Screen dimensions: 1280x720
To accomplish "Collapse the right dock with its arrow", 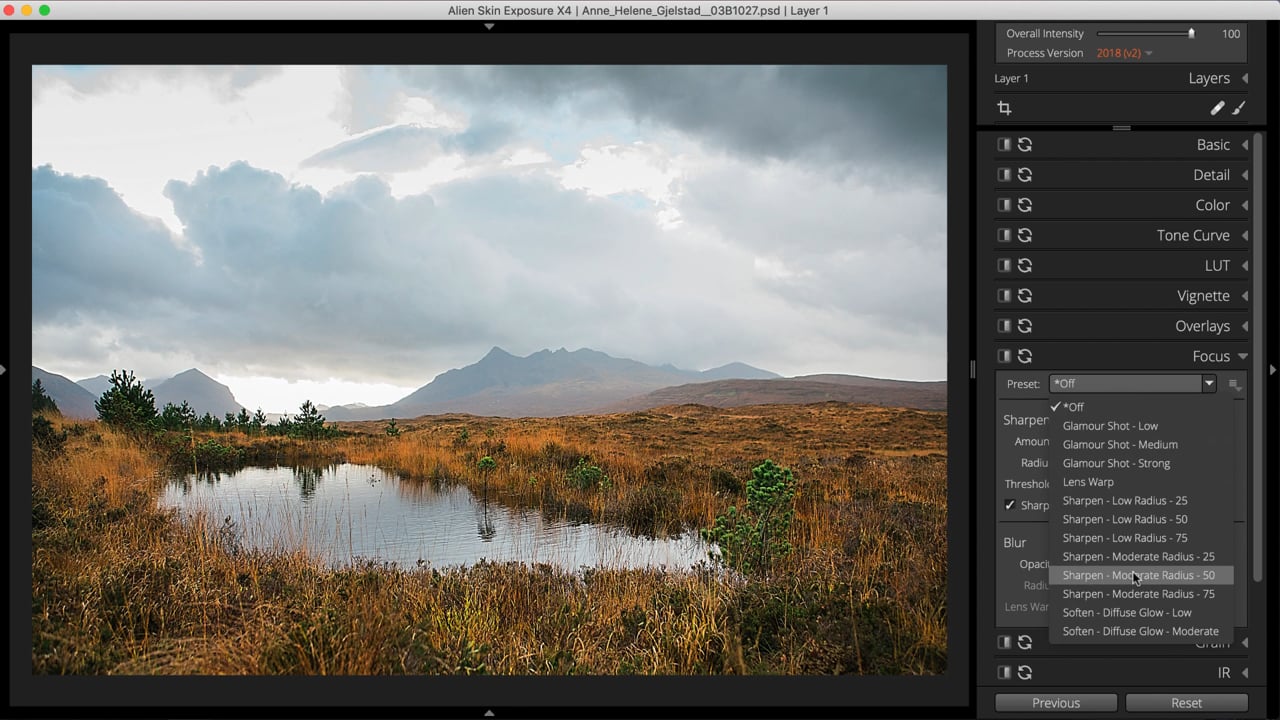I will point(1273,370).
